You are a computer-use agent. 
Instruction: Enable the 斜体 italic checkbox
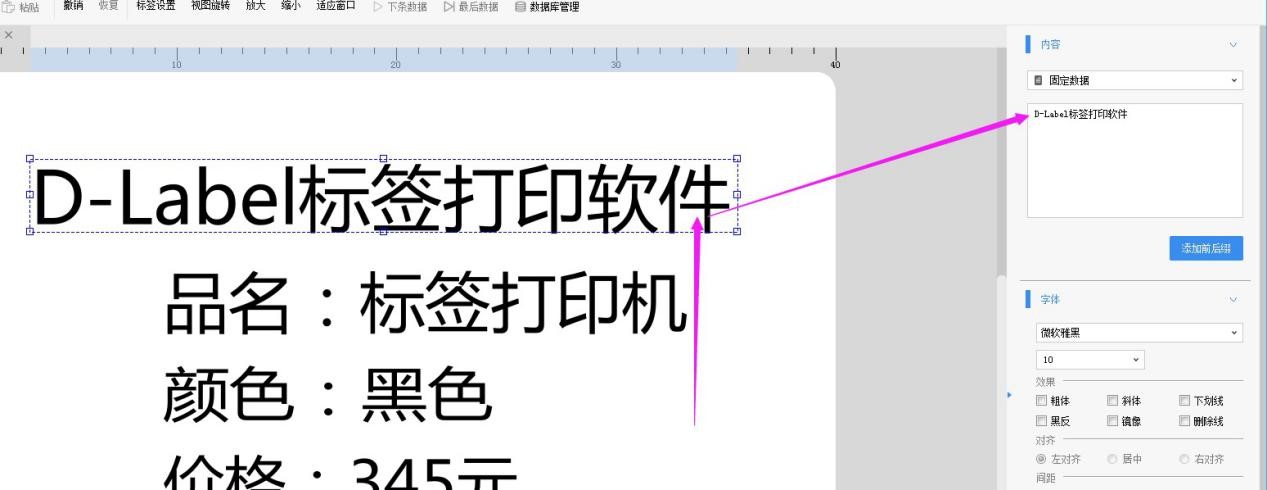[1112, 401]
